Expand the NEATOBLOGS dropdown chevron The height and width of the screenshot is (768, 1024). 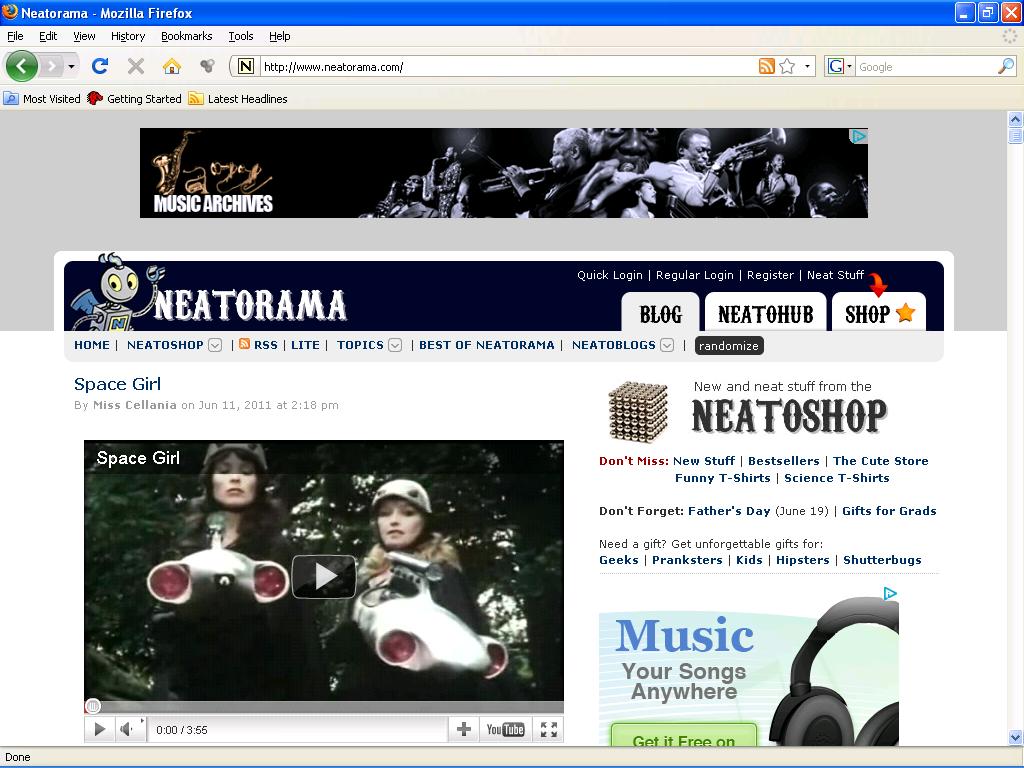pos(667,345)
